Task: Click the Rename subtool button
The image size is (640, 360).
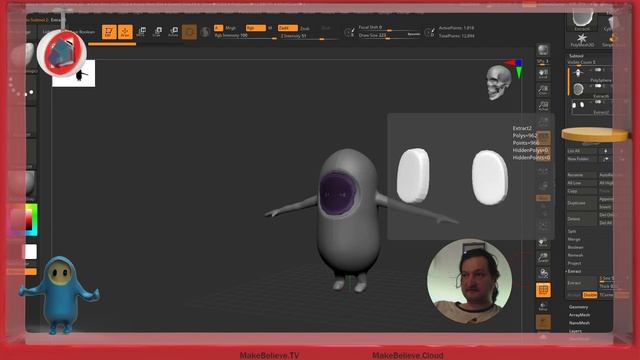Action: pyautogui.click(x=582, y=175)
